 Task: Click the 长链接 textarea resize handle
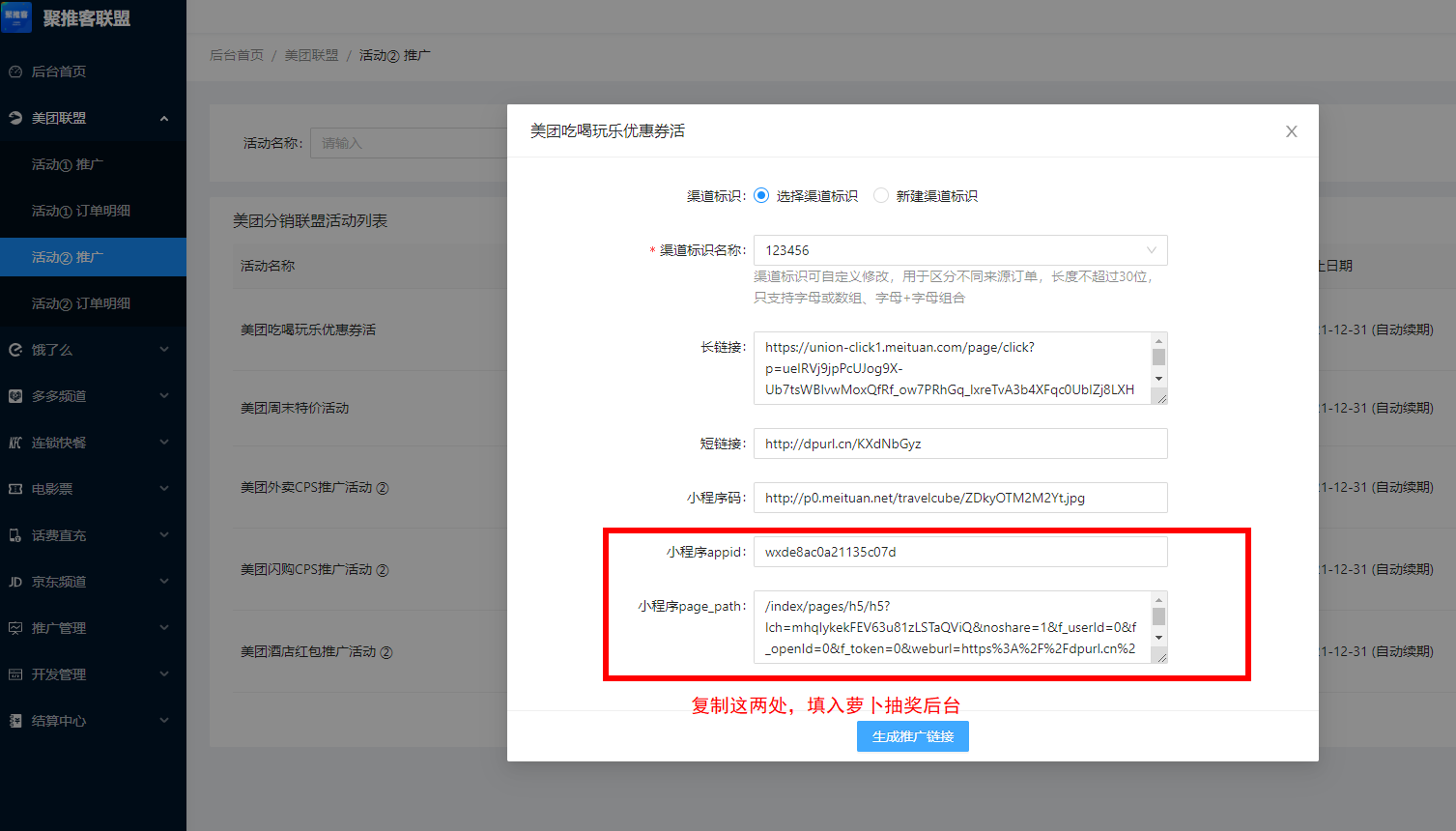1160,397
